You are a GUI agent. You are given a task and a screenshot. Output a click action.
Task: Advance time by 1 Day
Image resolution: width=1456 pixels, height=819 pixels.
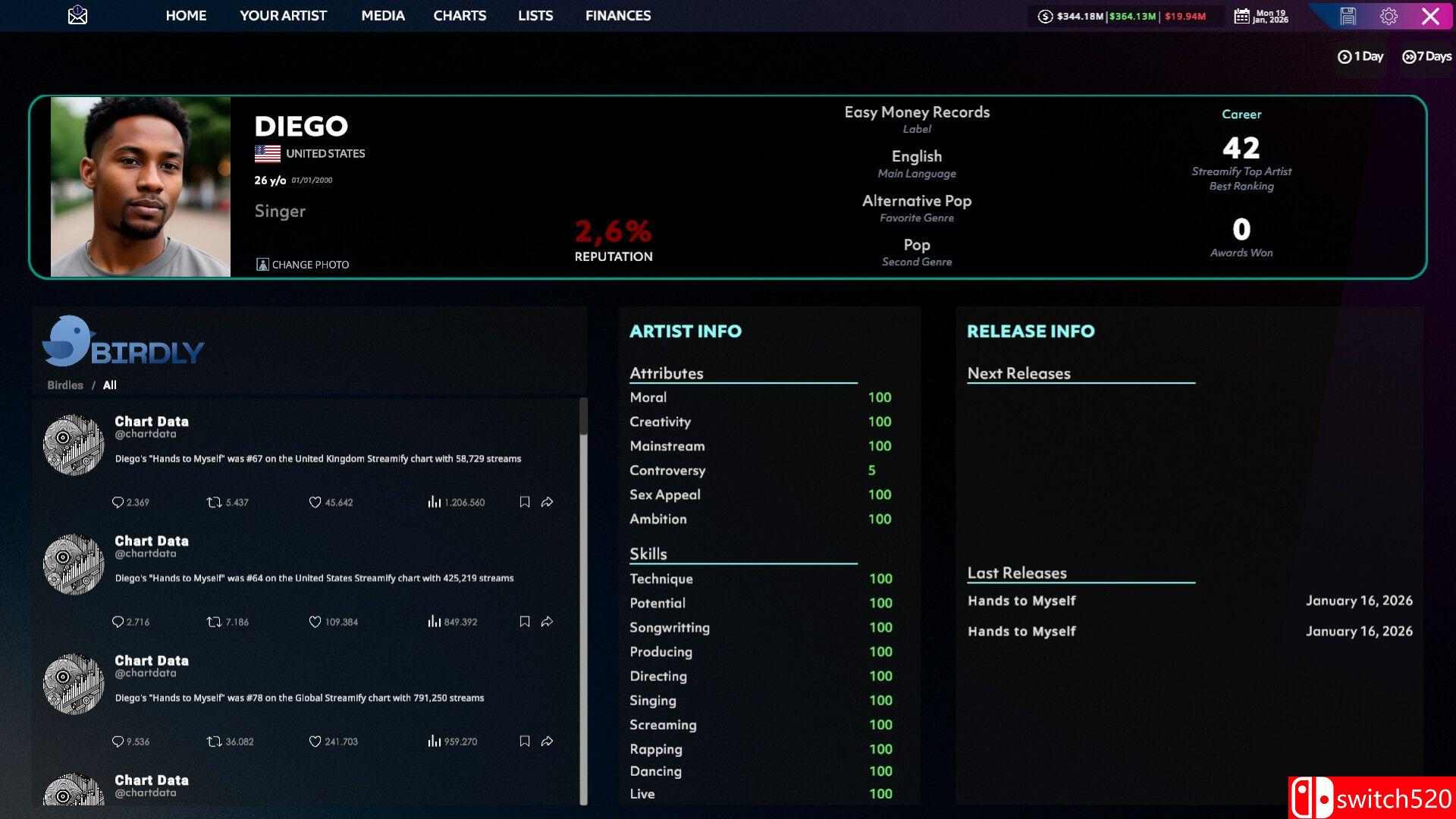tap(1360, 56)
